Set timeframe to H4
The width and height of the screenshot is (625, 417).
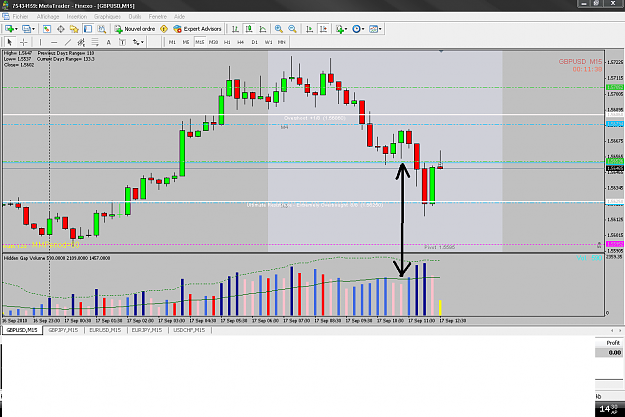tap(240, 42)
